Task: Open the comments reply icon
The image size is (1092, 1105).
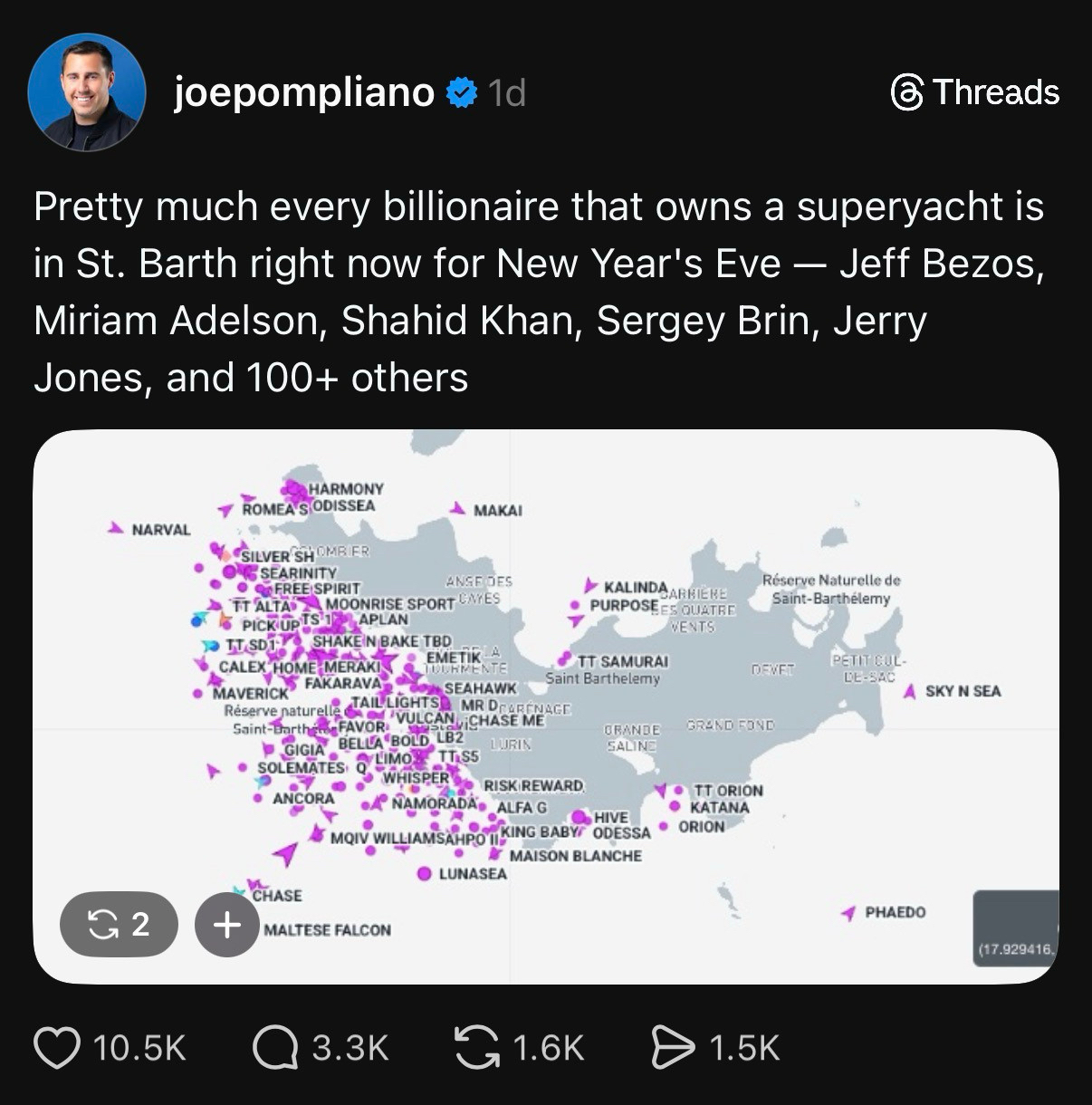Action: point(275,1047)
